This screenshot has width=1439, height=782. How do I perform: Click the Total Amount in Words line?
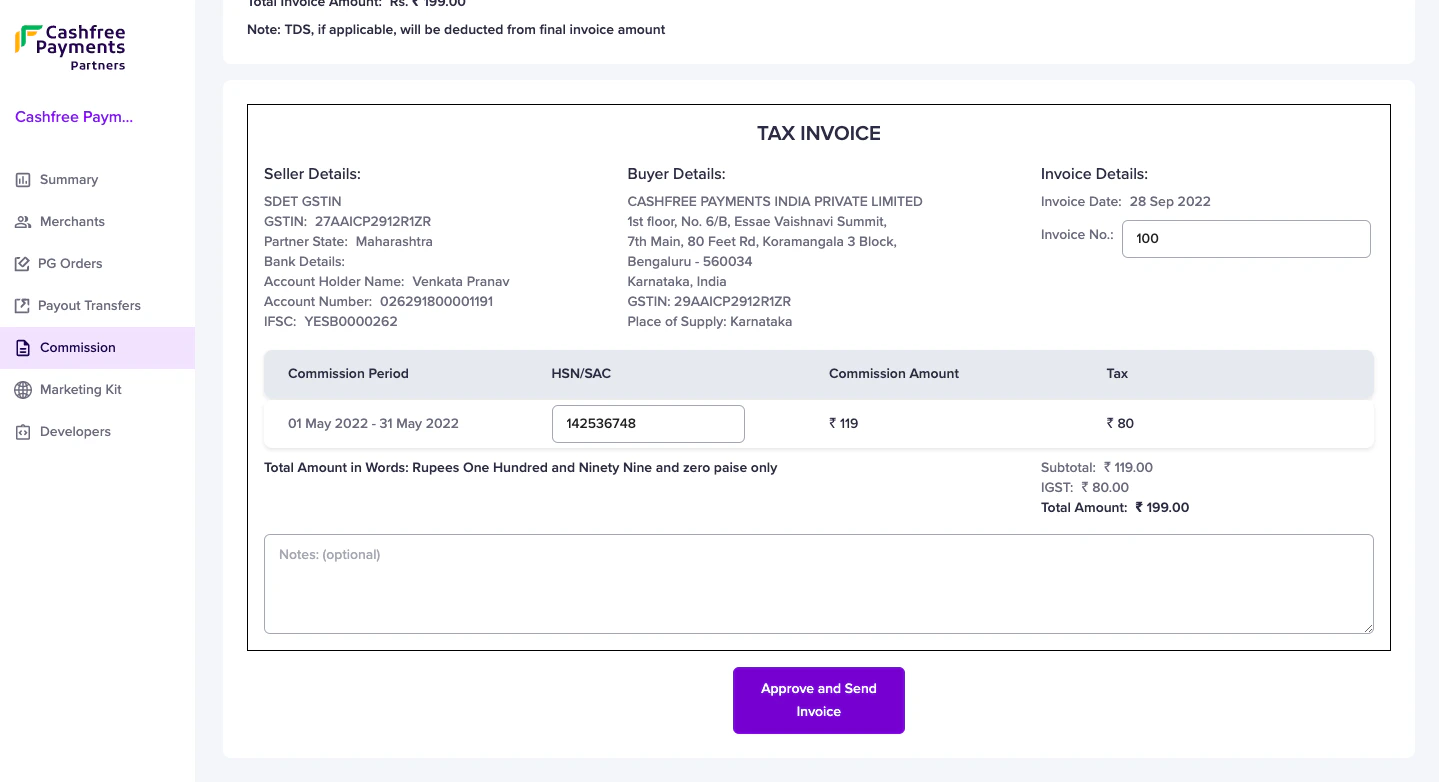[520, 468]
